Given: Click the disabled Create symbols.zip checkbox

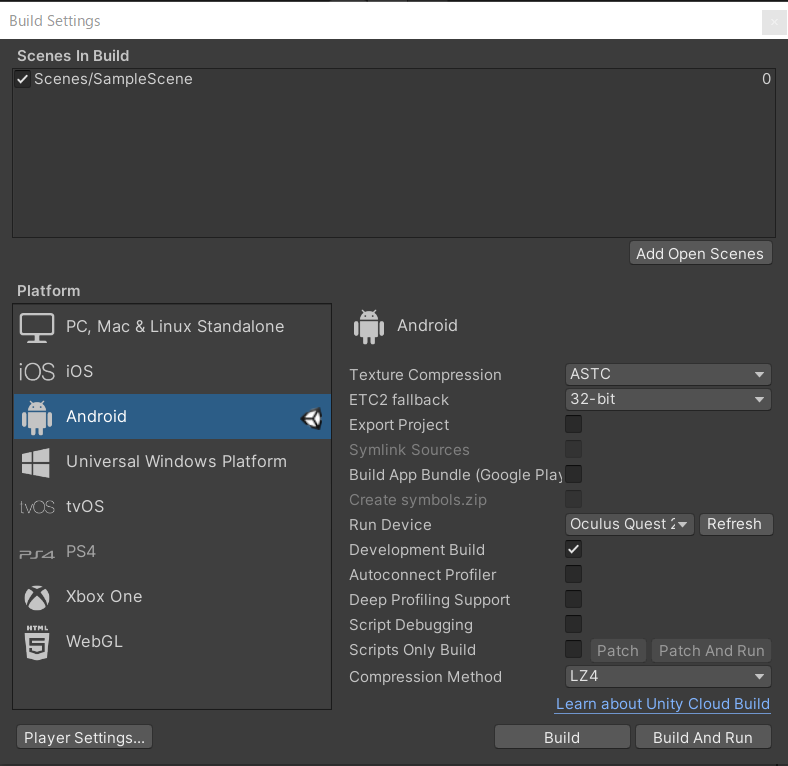Looking at the screenshot, I should [573, 499].
